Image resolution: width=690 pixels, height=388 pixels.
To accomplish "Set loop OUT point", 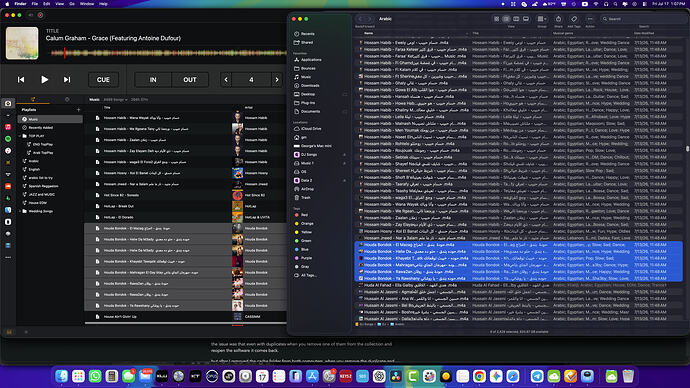I will coord(190,80).
